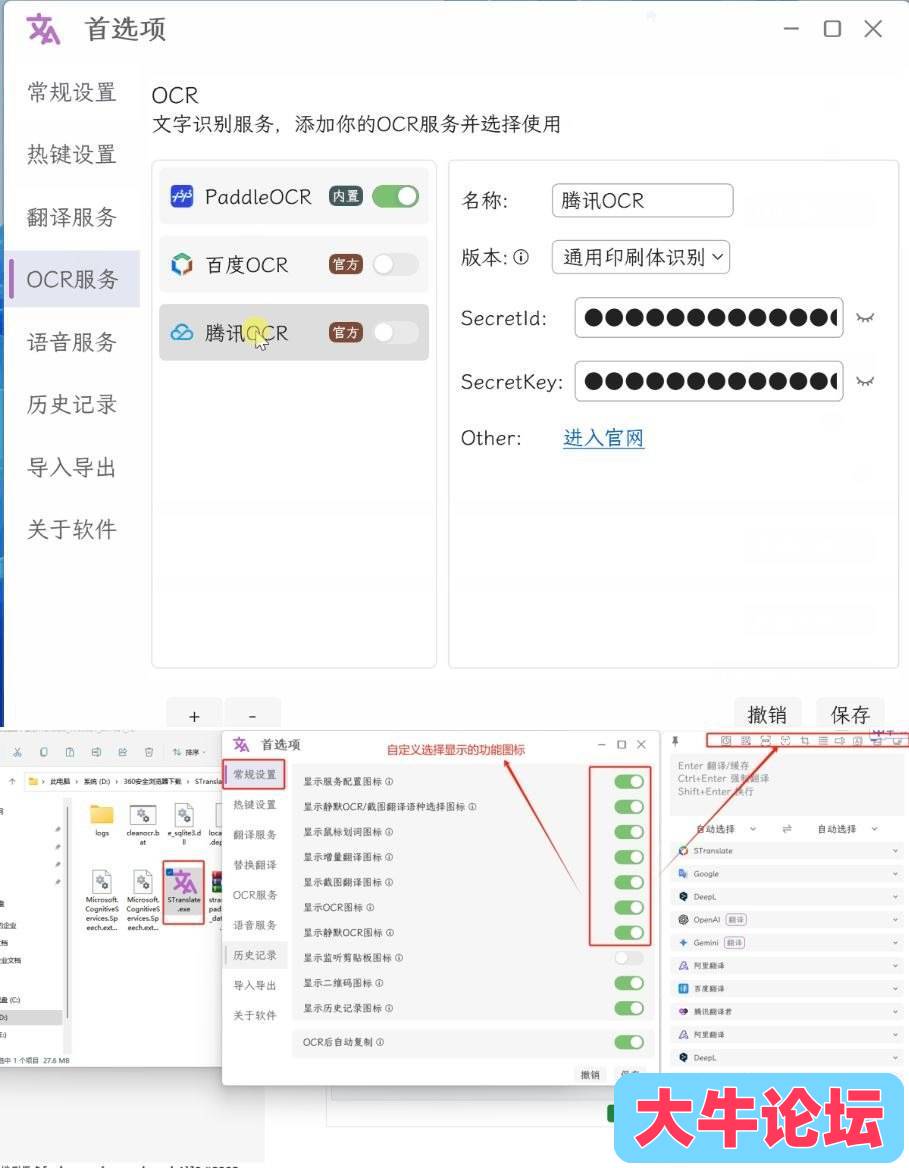Open the target language 自动选择 dropdown
The width and height of the screenshot is (909, 1168).
pyautogui.click(x=847, y=829)
